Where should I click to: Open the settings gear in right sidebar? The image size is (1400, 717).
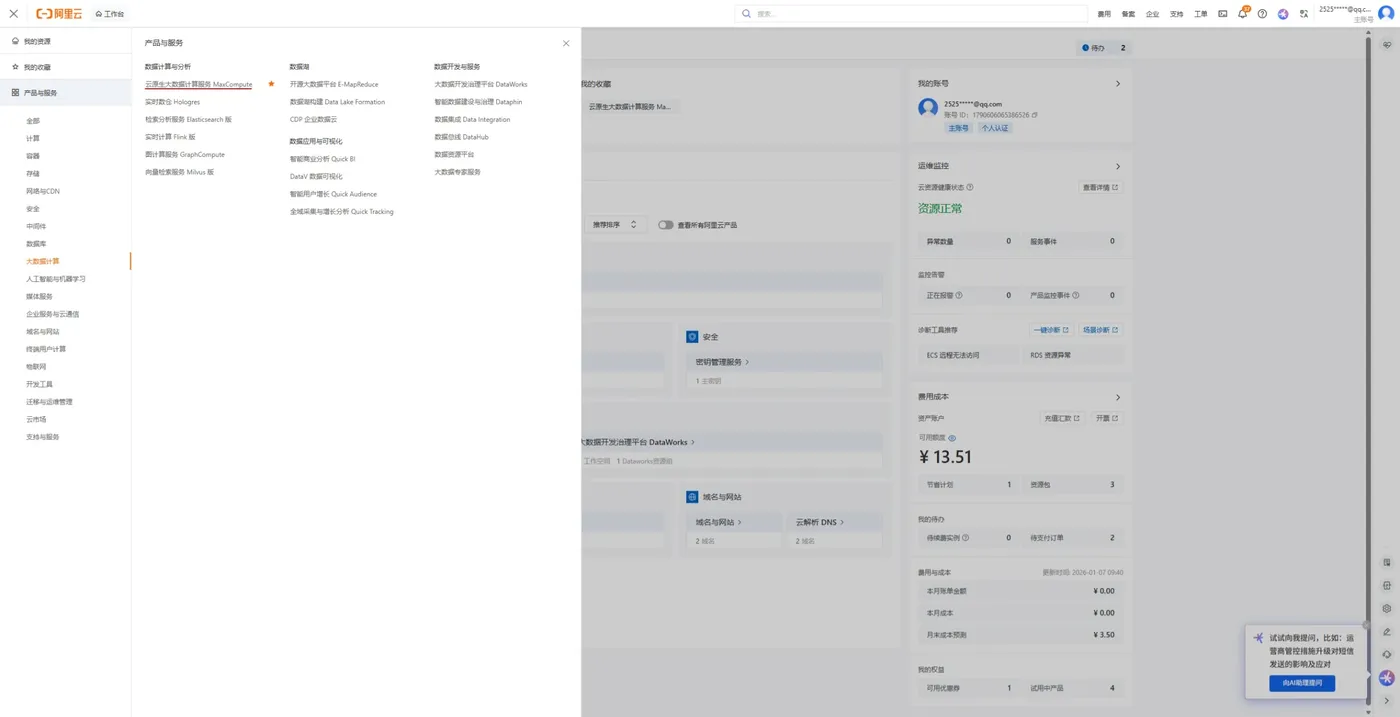click(x=1387, y=608)
